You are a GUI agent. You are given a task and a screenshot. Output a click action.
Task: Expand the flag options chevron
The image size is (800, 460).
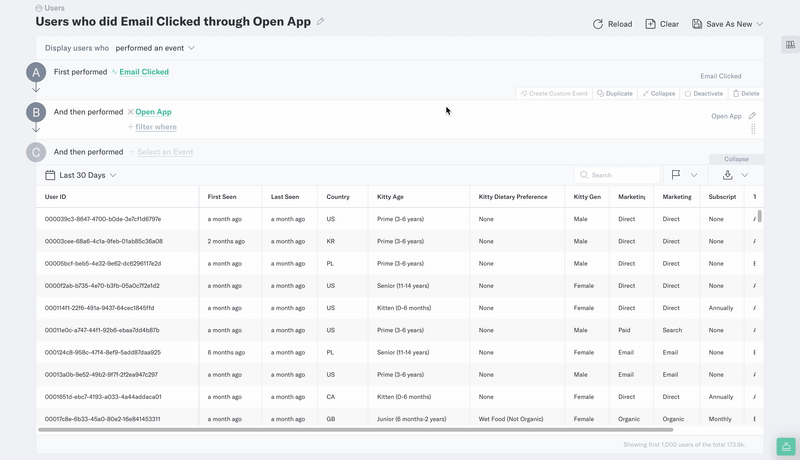pyautogui.click(x=694, y=175)
